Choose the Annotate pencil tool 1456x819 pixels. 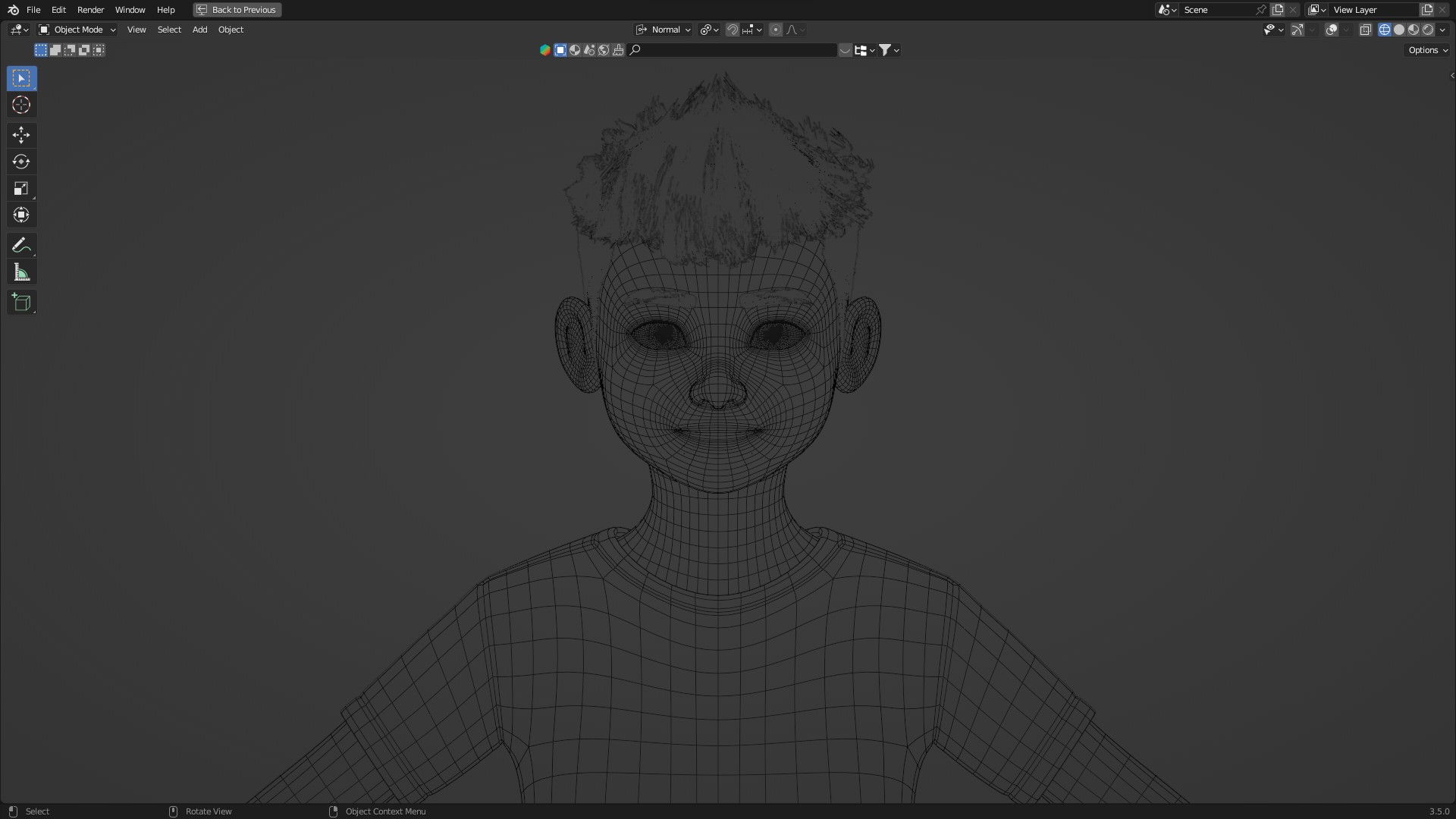pyautogui.click(x=21, y=246)
